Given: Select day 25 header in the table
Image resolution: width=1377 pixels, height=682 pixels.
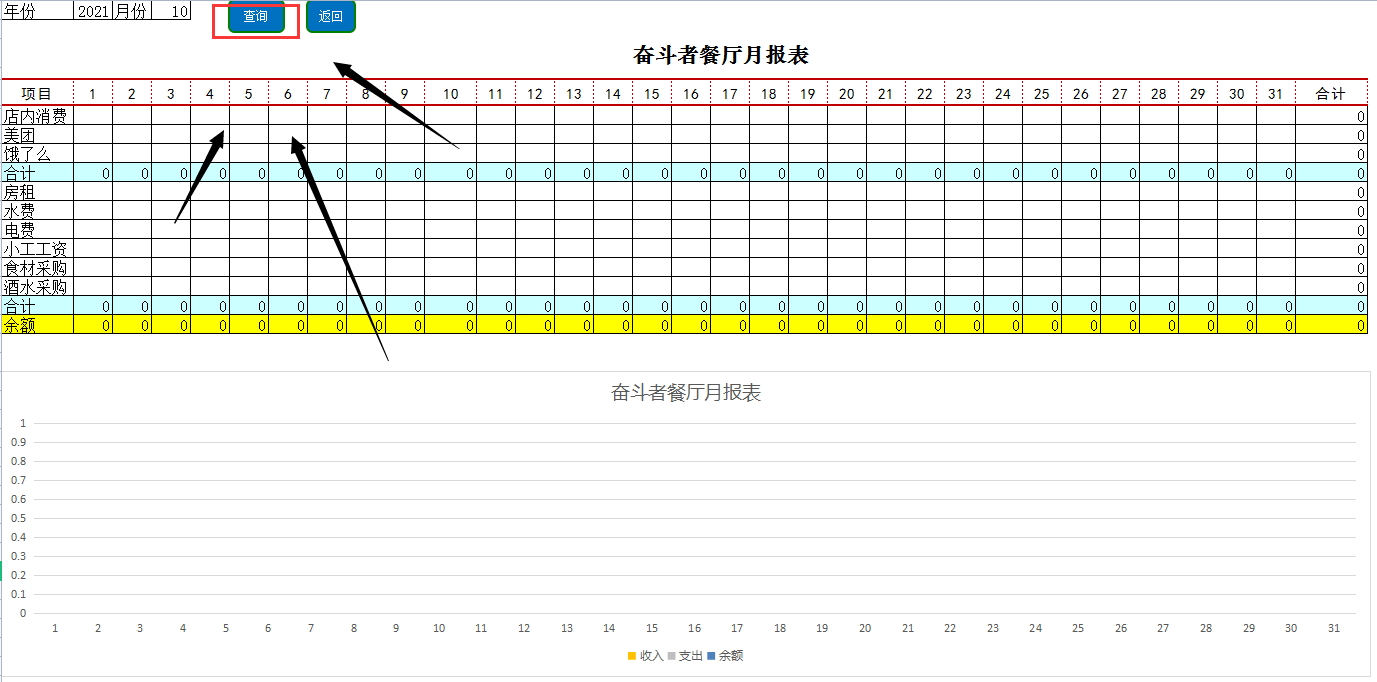Looking at the screenshot, I should 1042,94.
